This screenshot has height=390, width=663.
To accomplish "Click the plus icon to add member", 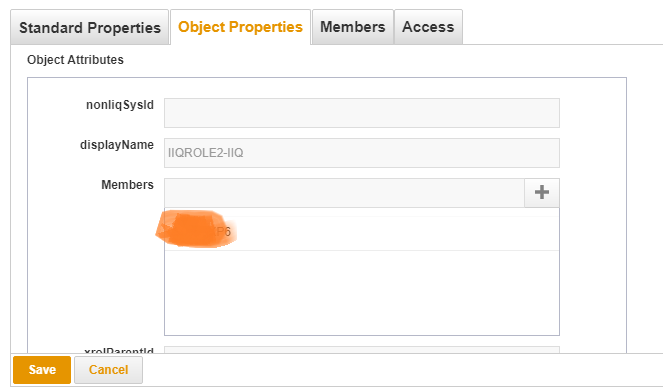I will pyautogui.click(x=542, y=192).
